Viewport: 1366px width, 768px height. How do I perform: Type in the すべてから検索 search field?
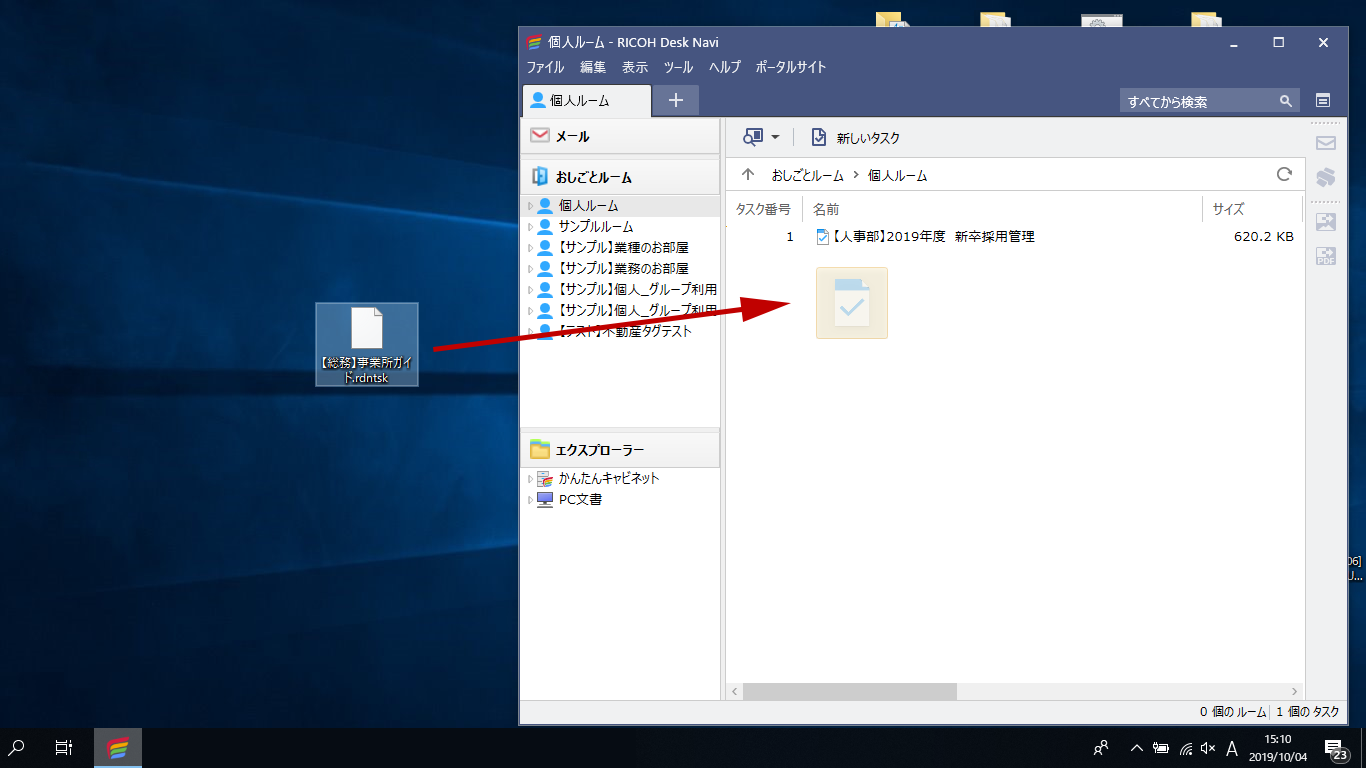(1196, 101)
